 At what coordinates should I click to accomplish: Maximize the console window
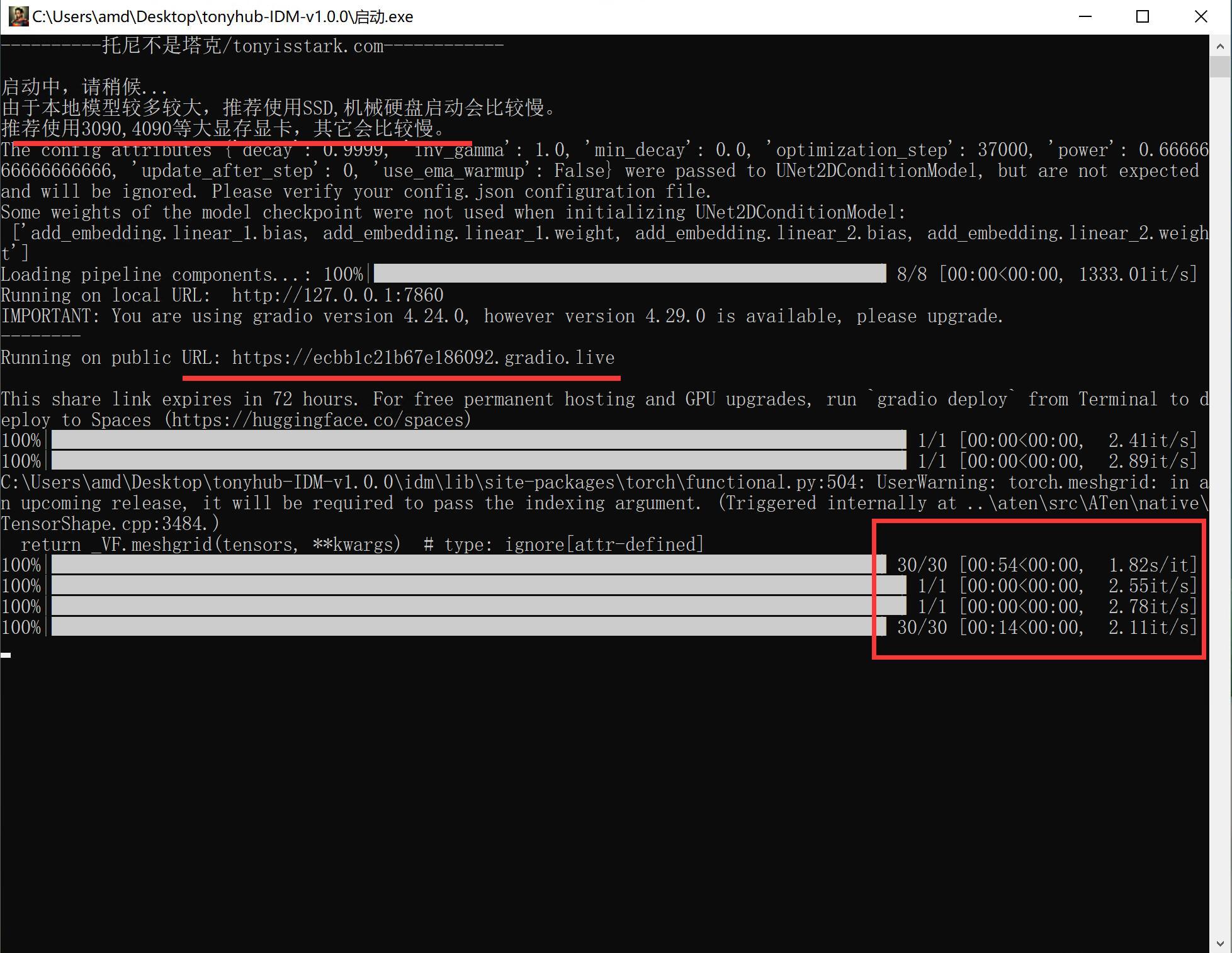tap(1142, 16)
